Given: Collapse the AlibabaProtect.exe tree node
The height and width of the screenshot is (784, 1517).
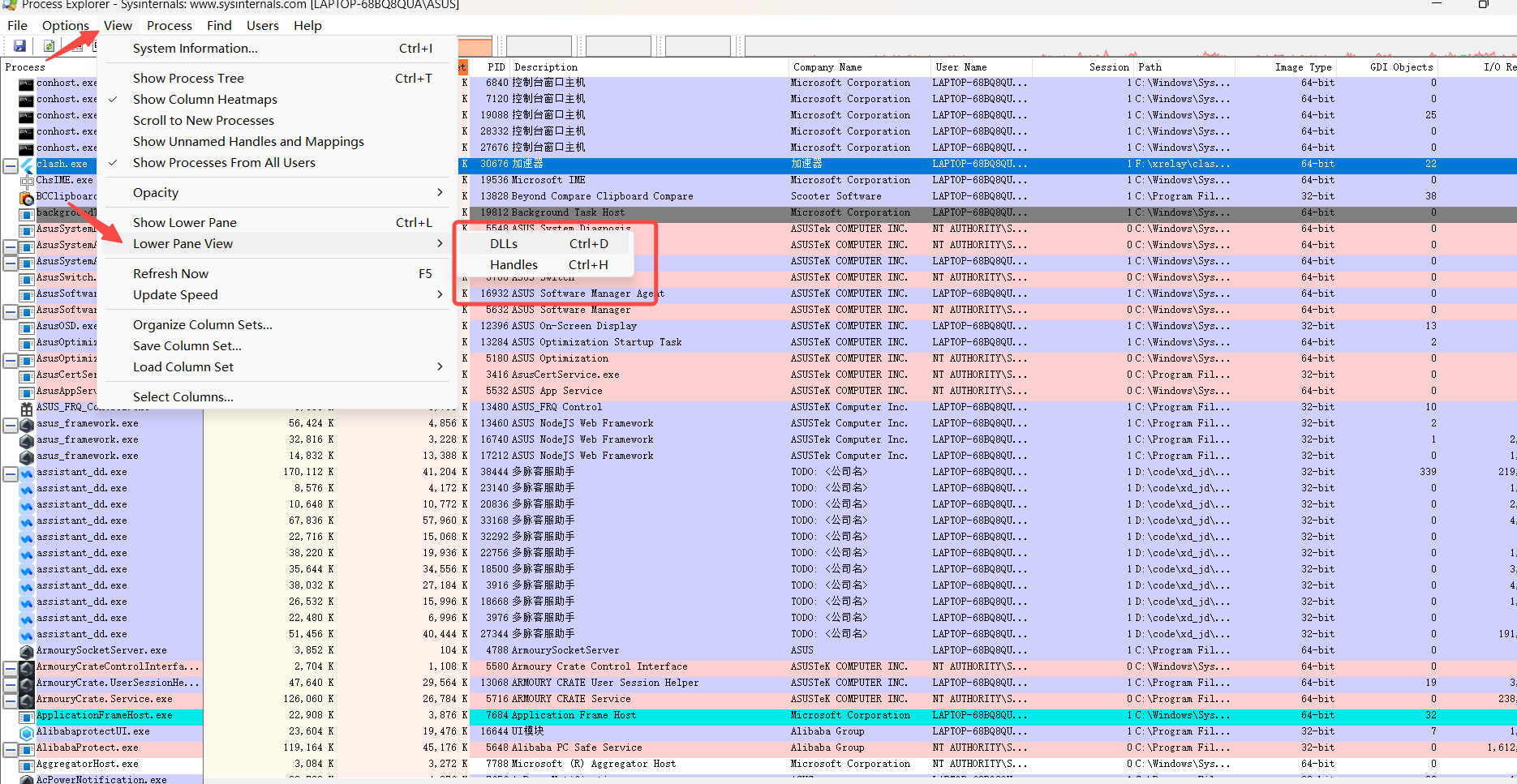Looking at the screenshot, I should click(10, 749).
